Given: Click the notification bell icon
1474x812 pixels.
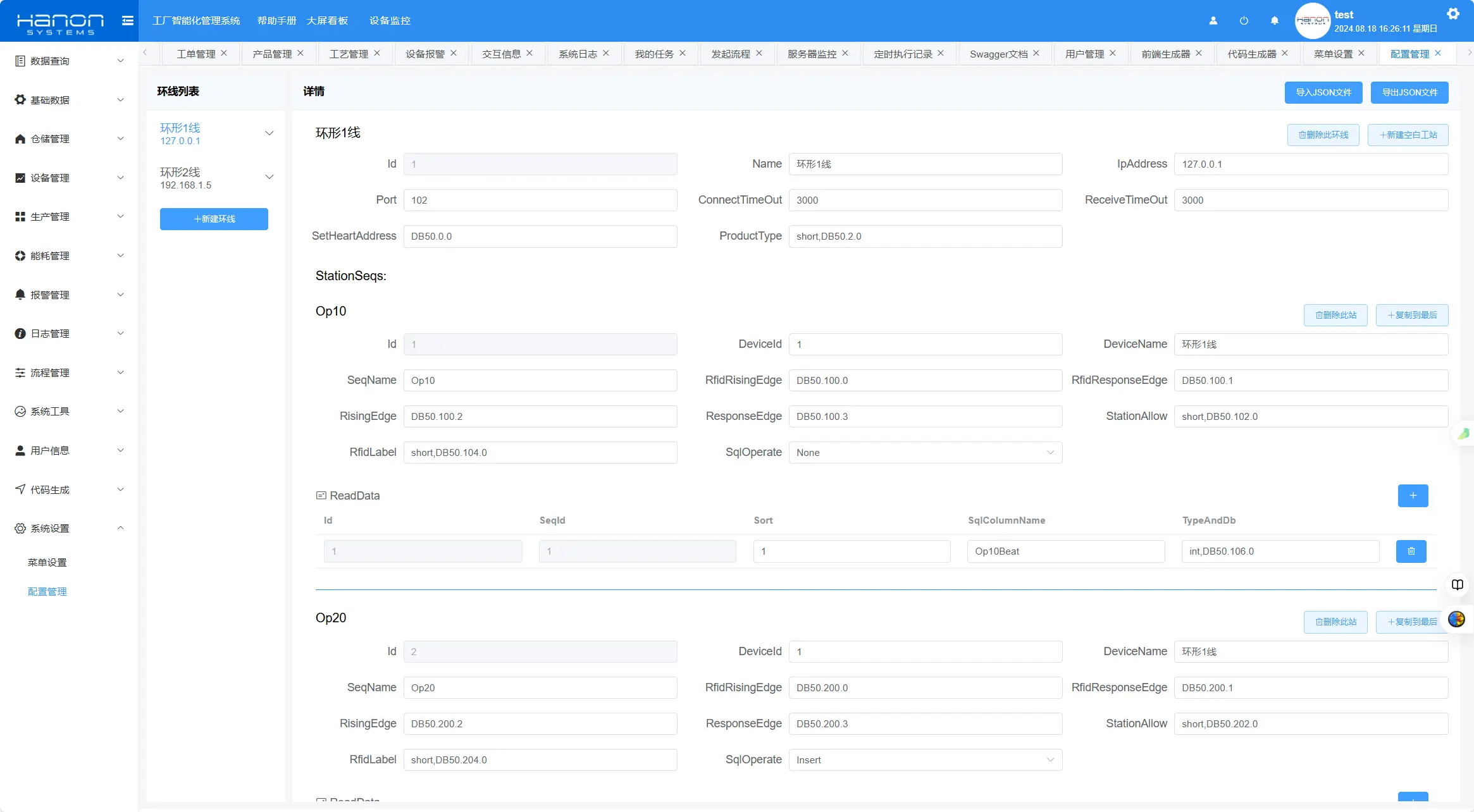Looking at the screenshot, I should pyautogui.click(x=1274, y=21).
